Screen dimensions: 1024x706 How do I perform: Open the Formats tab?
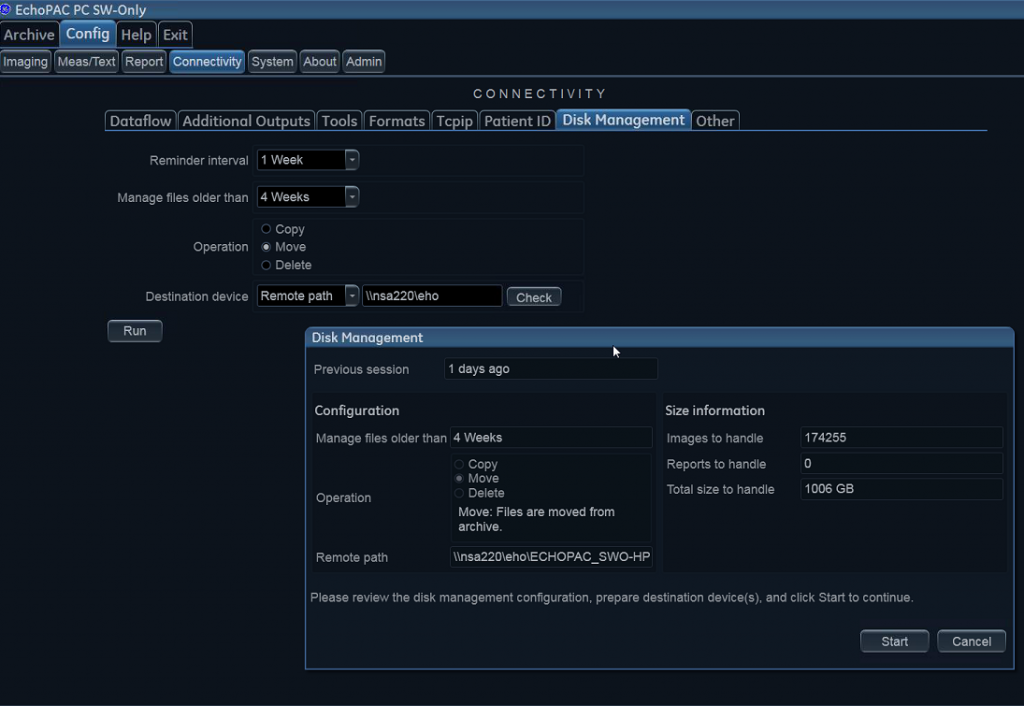click(397, 121)
